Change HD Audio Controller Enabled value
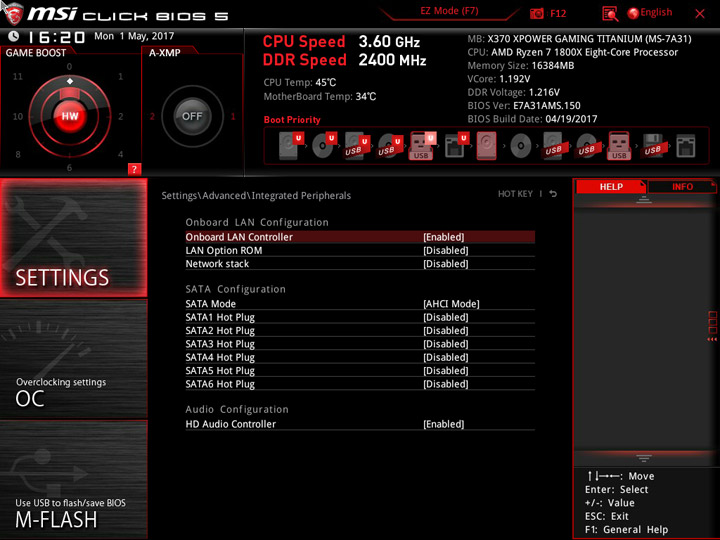 point(444,424)
